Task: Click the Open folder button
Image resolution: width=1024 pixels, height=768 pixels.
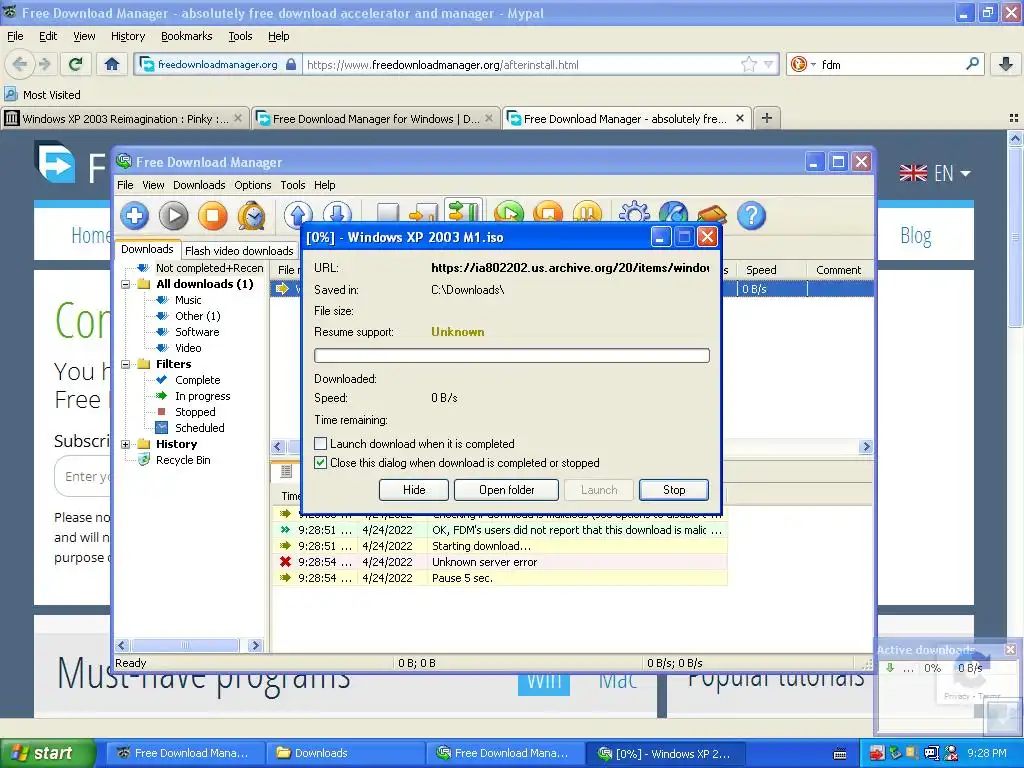Action: [506, 490]
